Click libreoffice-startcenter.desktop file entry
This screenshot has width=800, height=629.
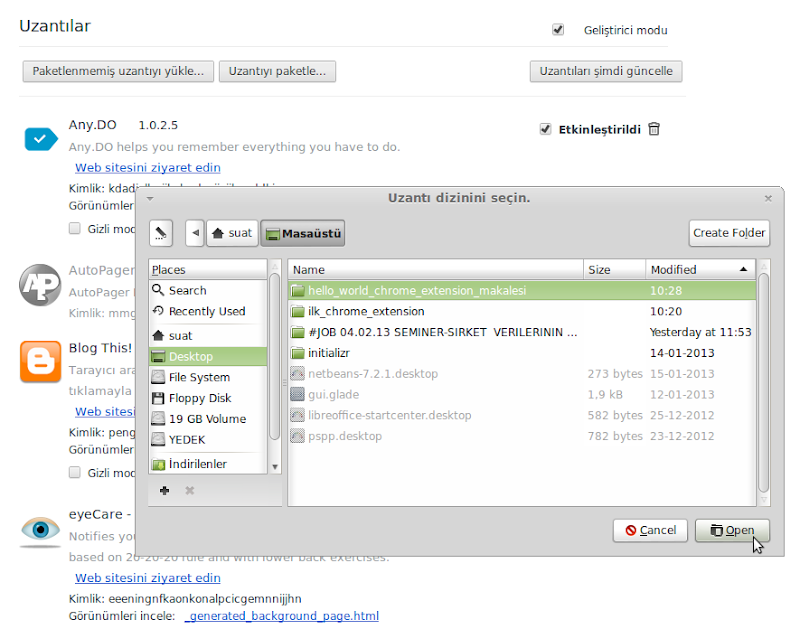(x=522, y=415)
